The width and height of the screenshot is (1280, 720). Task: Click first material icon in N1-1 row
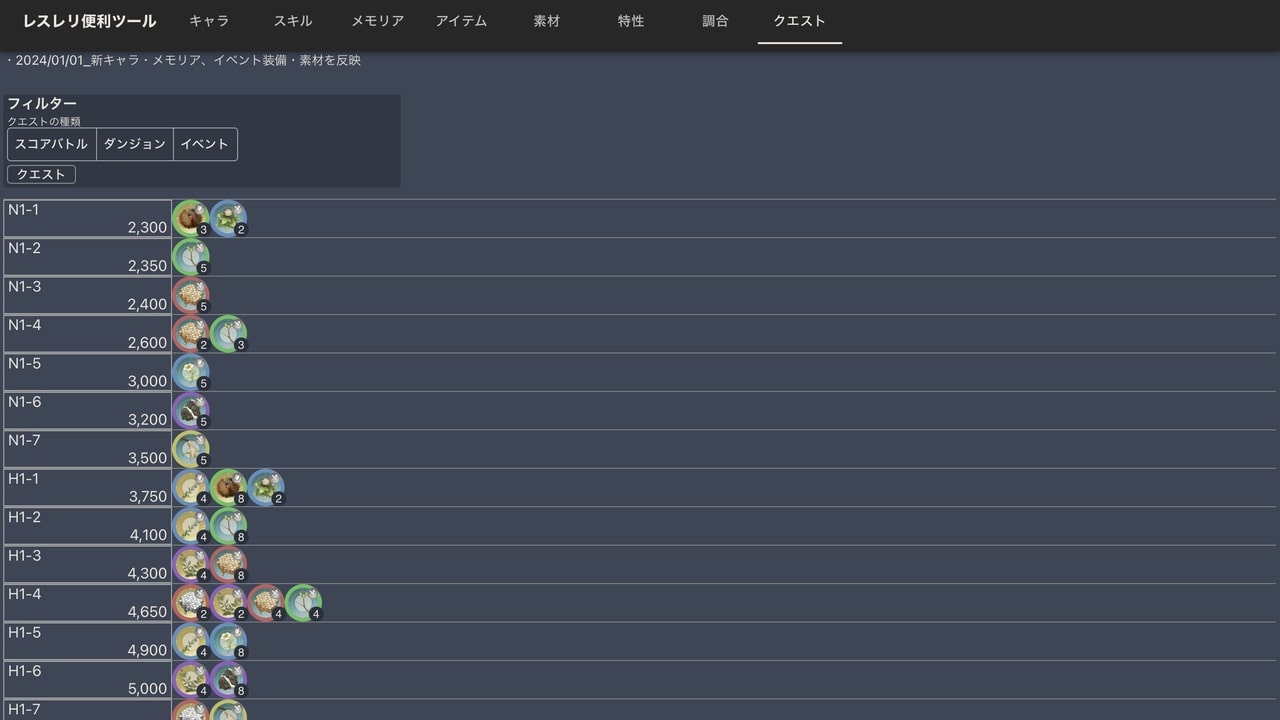[190, 218]
